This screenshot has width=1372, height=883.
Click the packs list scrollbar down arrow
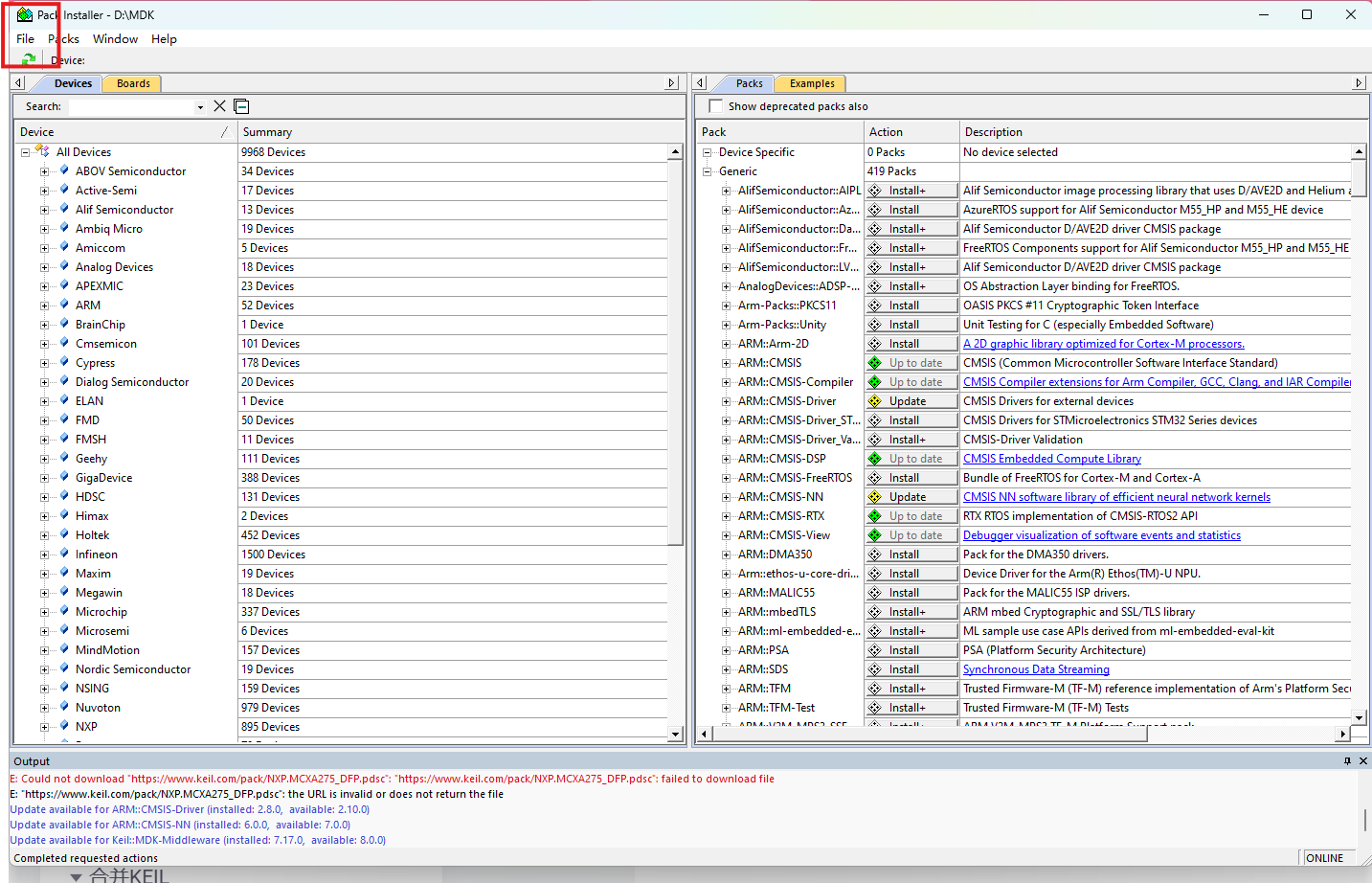(1359, 717)
